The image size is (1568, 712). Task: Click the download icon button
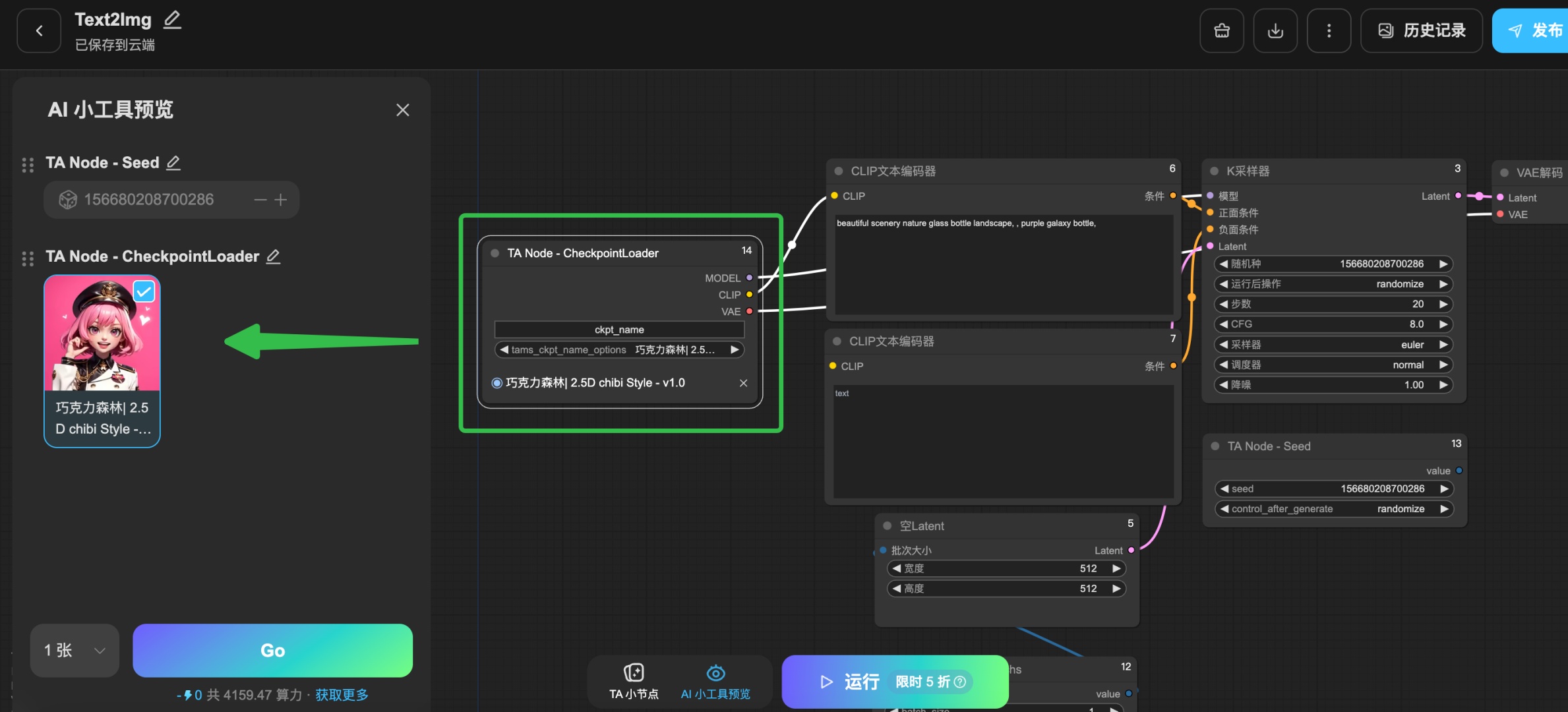pyautogui.click(x=1275, y=30)
